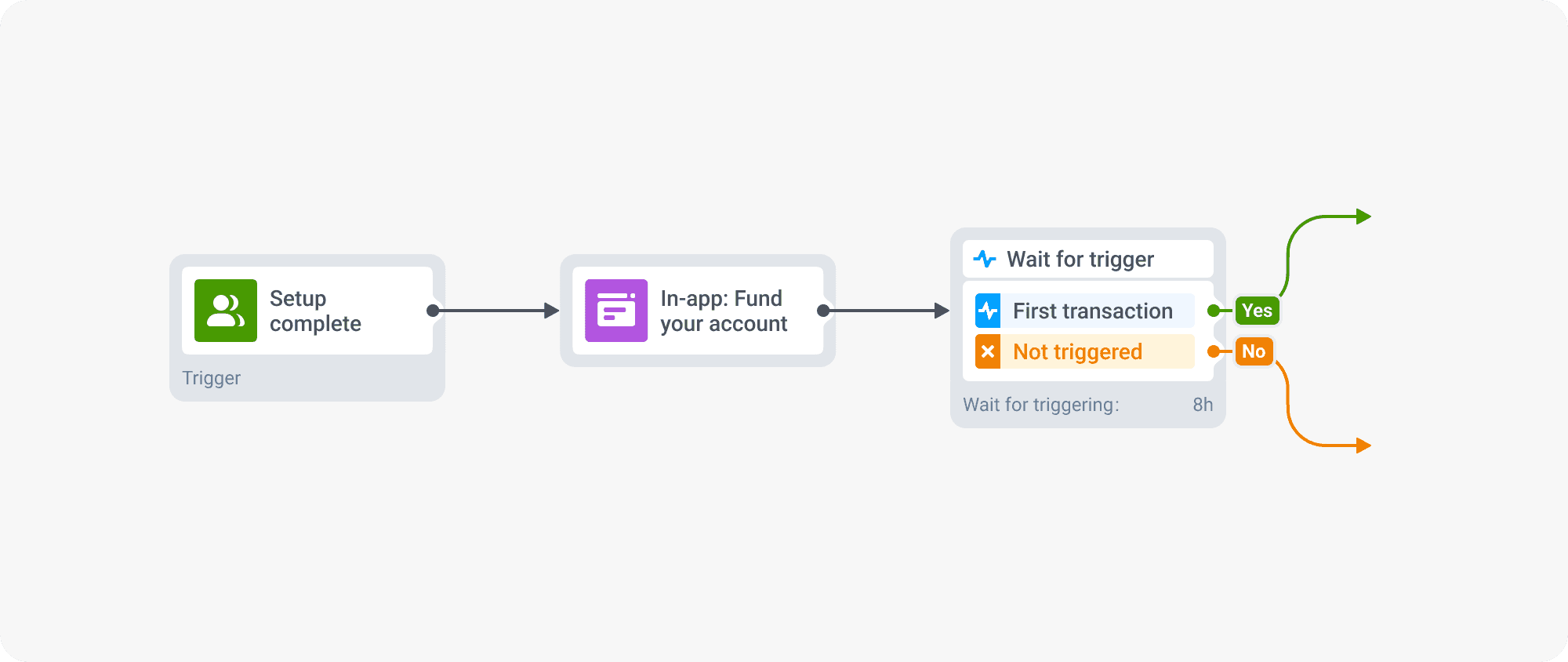Screen dimensions: 1568x662
Task: Select the No branch badge
Action: (1254, 351)
